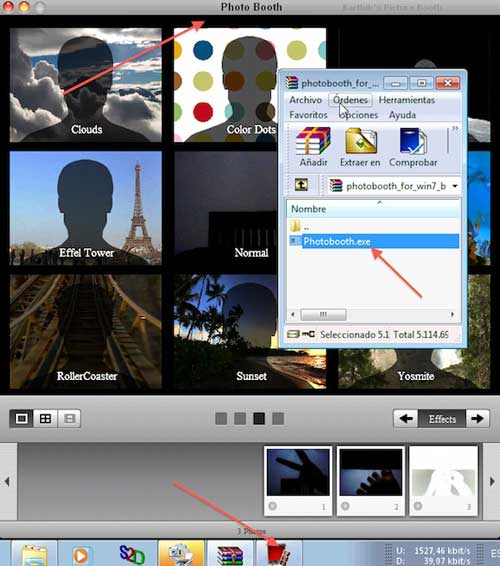The height and width of the screenshot is (566, 500).
Task: Go to the second effects page indicator
Action: tap(240, 419)
